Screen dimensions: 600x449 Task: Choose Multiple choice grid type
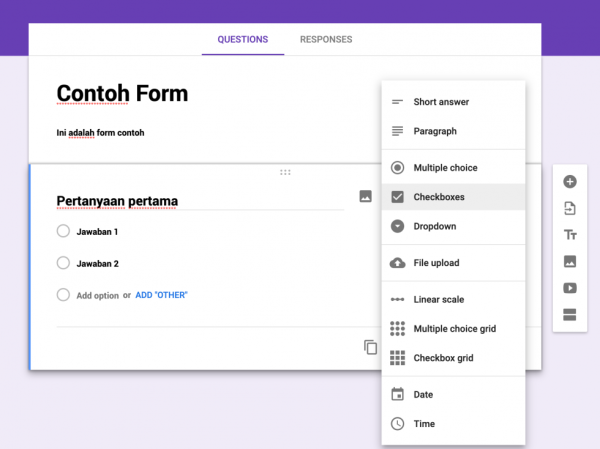coord(453,328)
